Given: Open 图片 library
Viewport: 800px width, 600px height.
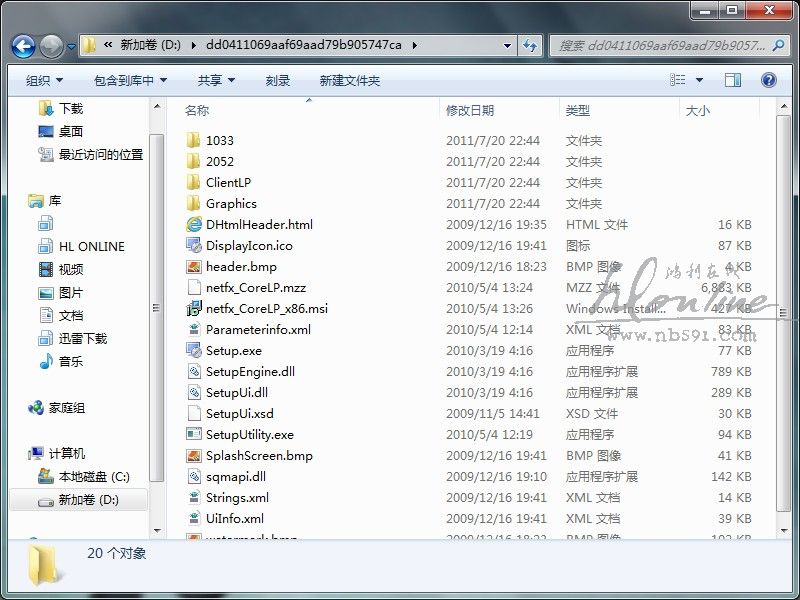Looking at the screenshot, I should [70, 293].
